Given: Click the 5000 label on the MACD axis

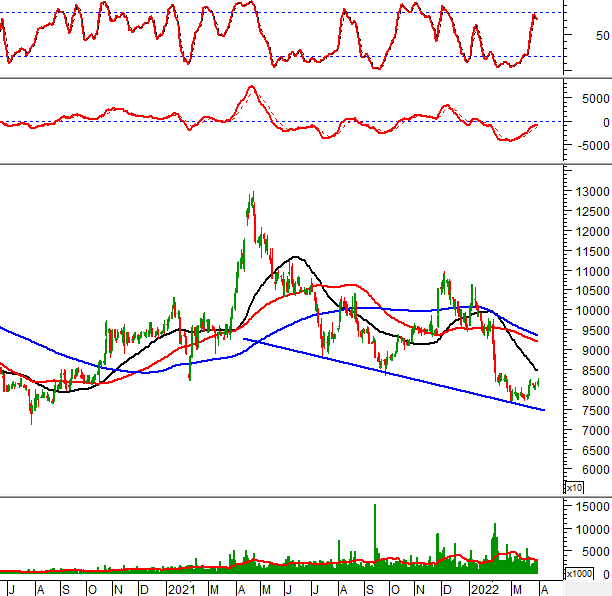Looking at the screenshot, I should (x=596, y=99).
